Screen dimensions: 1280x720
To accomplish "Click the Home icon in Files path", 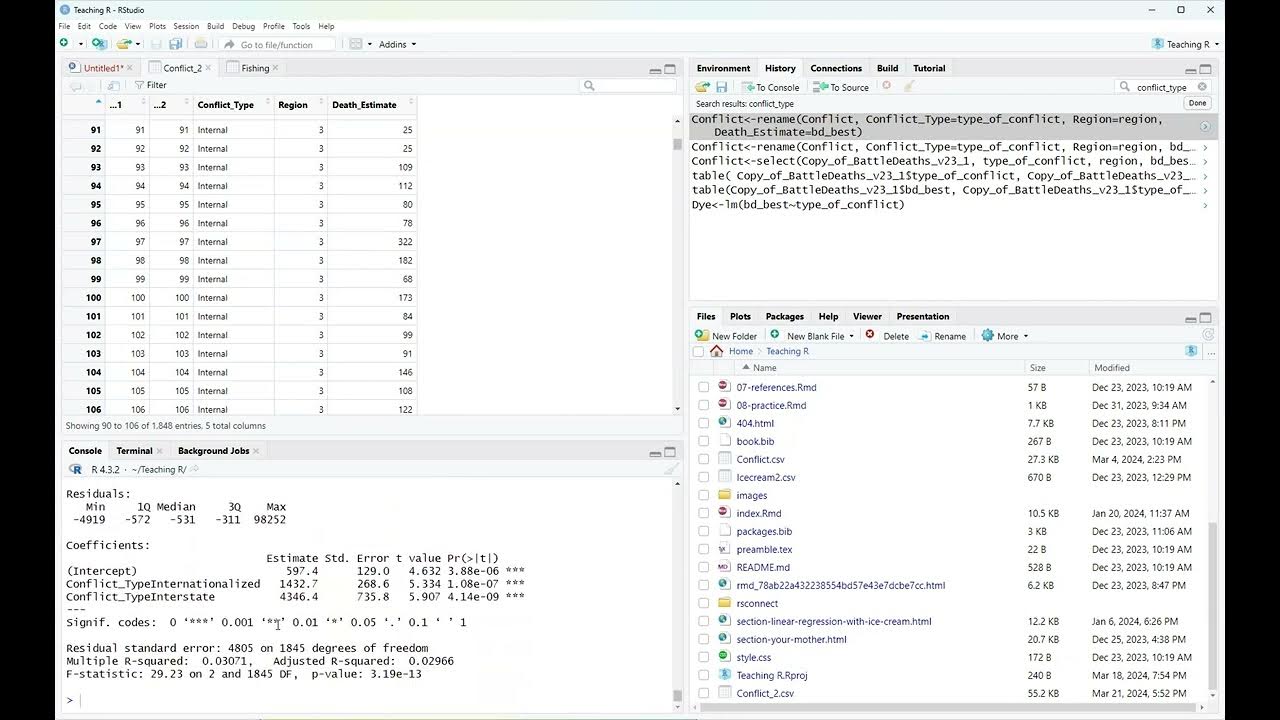I will coord(716,351).
